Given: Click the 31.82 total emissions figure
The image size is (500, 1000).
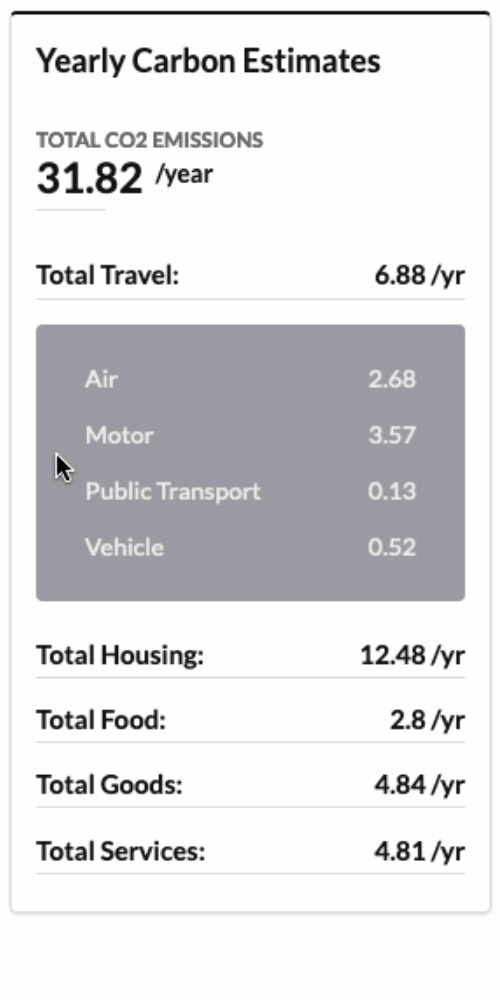Looking at the screenshot, I should (x=89, y=177).
